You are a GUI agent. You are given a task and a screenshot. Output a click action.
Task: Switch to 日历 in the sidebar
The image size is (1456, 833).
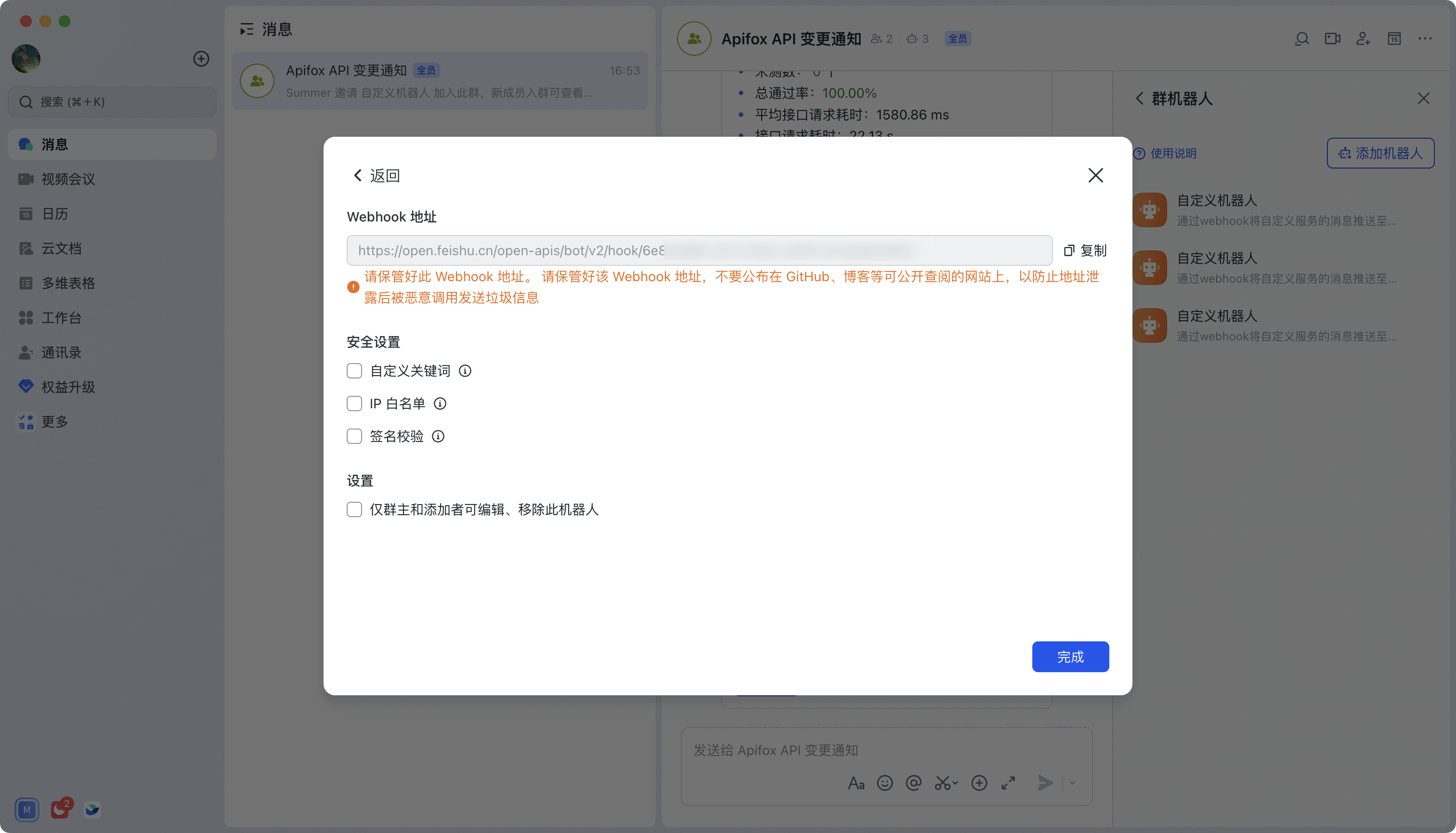(x=55, y=213)
